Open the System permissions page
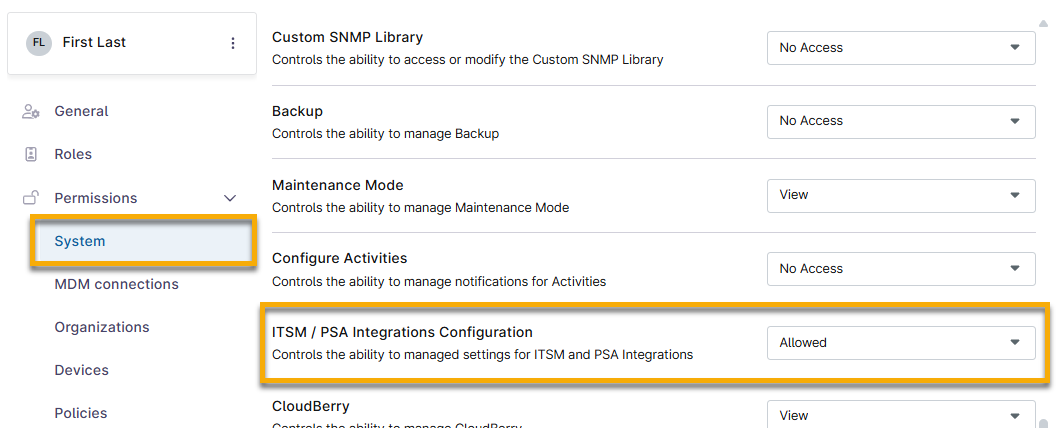This screenshot has width=1058, height=428. 80,241
